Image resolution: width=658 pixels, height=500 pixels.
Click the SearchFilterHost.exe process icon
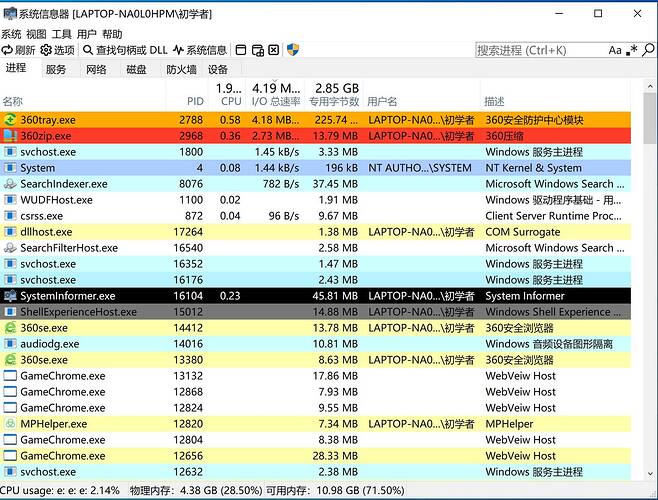coord(10,248)
